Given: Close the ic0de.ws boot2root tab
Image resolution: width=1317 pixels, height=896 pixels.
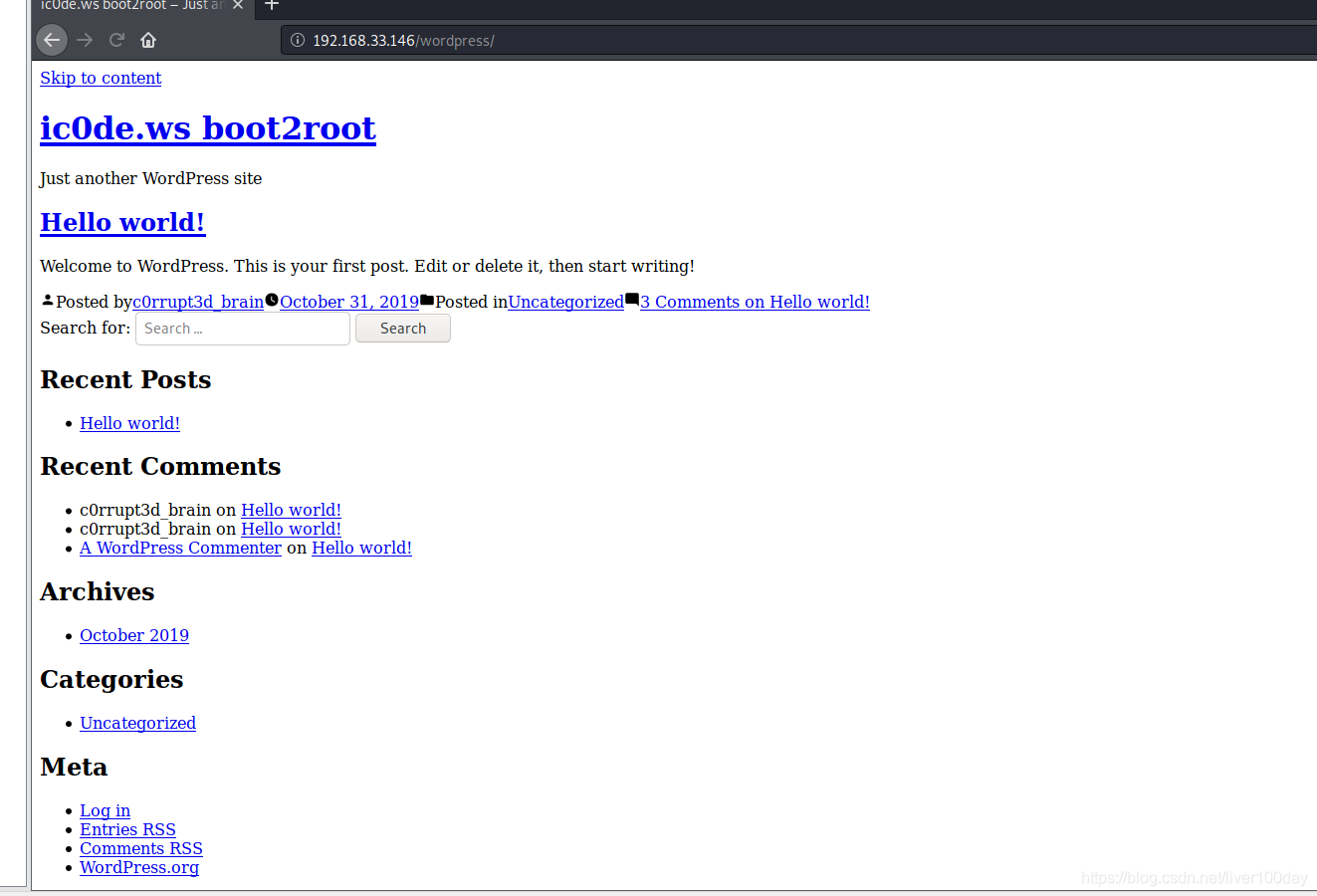Looking at the screenshot, I should pyautogui.click(x=238, y=5).
